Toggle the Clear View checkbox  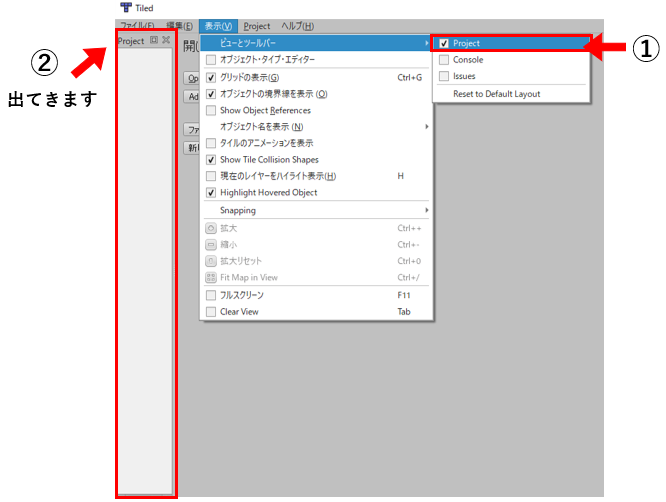[x=211, y=312]
